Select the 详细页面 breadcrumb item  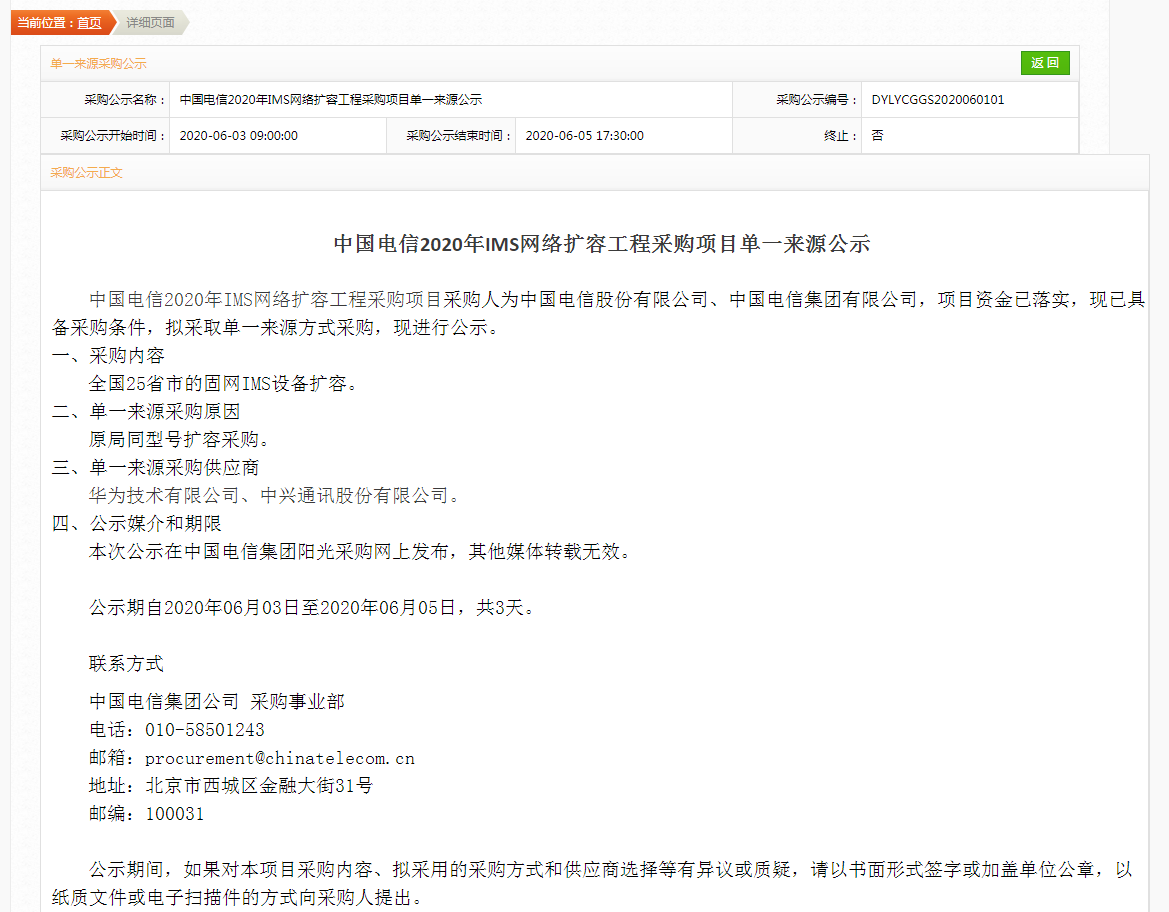pos(150,22)
